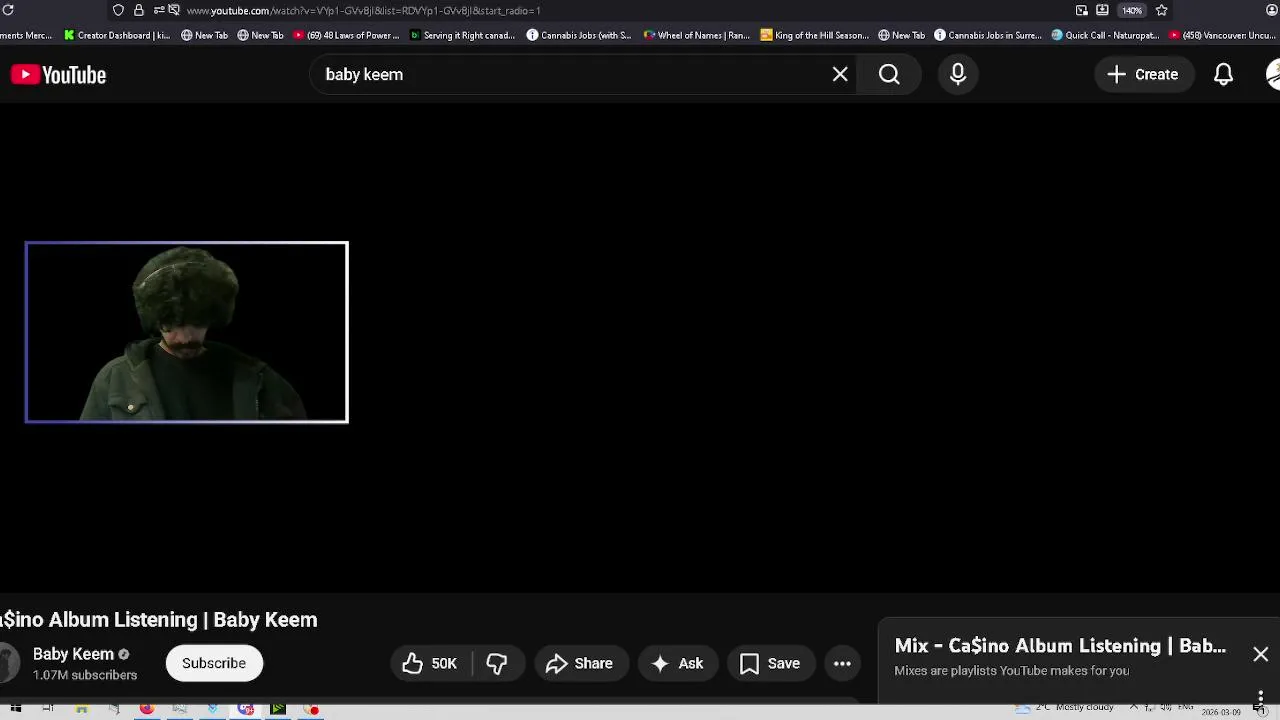Open the (458) Vancouver Uncu... bookmark
The height and width of the screenshot is (720, 1280).
coord(1222,35)
